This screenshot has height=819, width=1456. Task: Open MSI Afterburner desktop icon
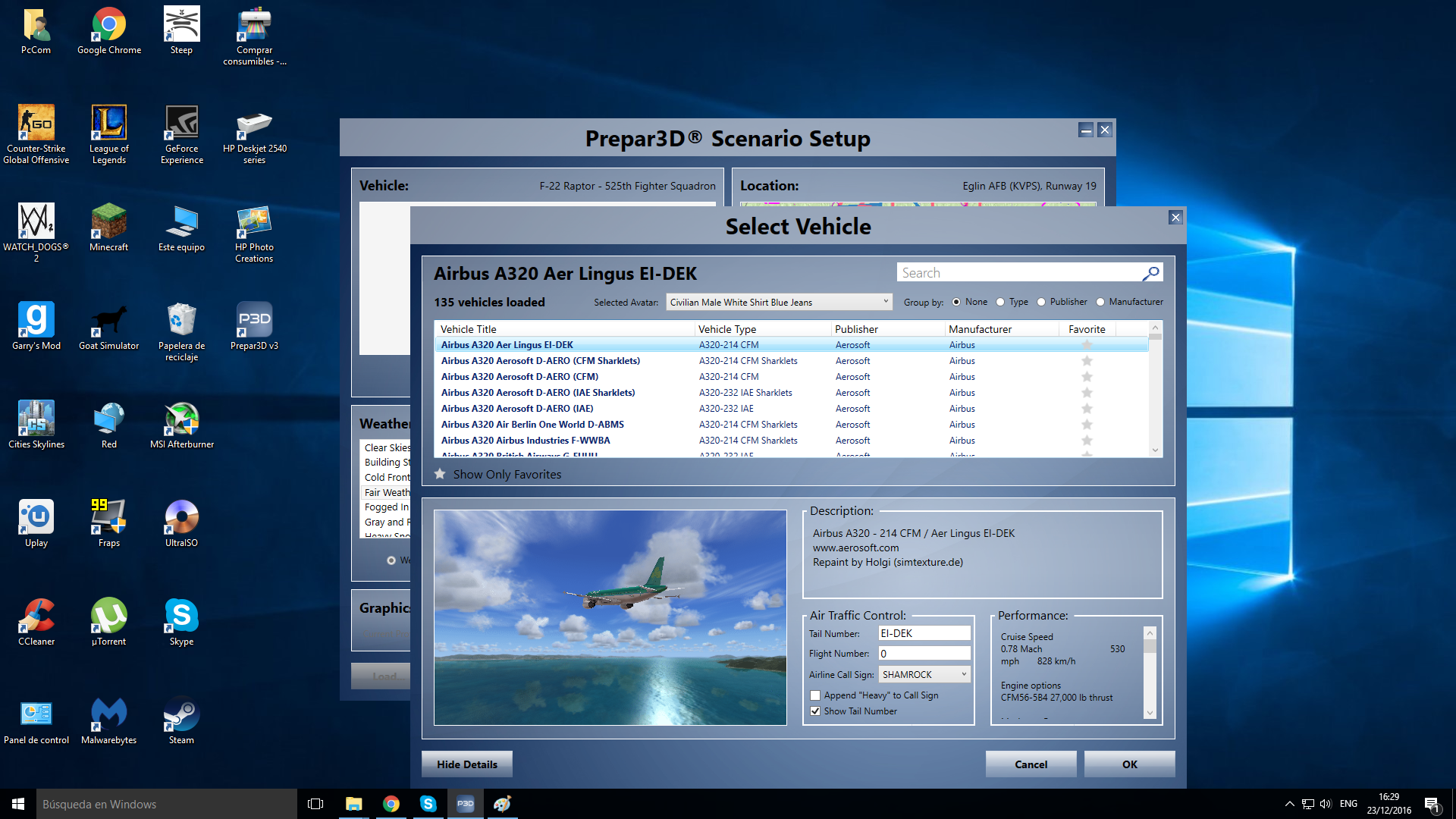182,425
